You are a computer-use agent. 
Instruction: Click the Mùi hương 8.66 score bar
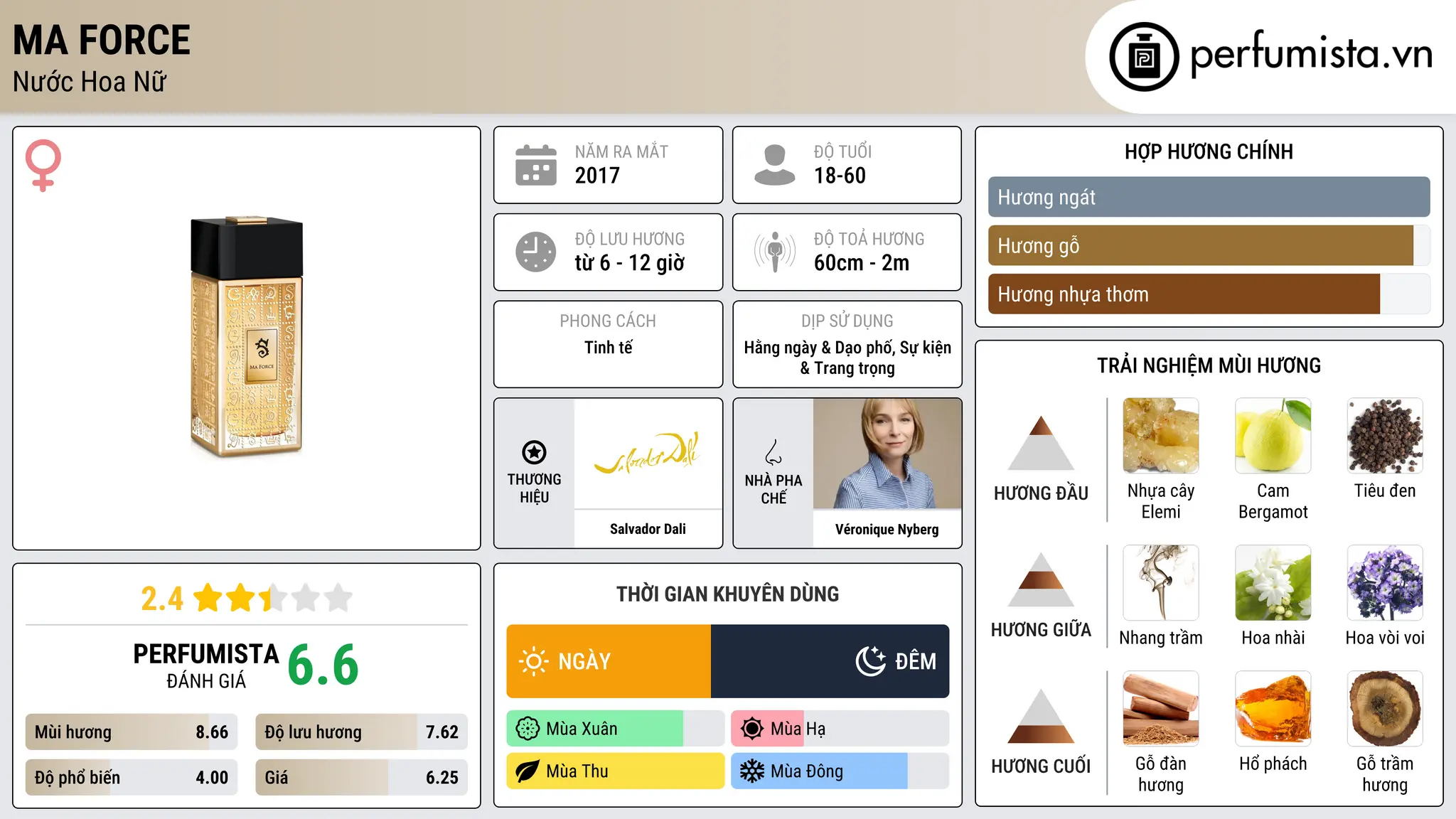[132, 732]
